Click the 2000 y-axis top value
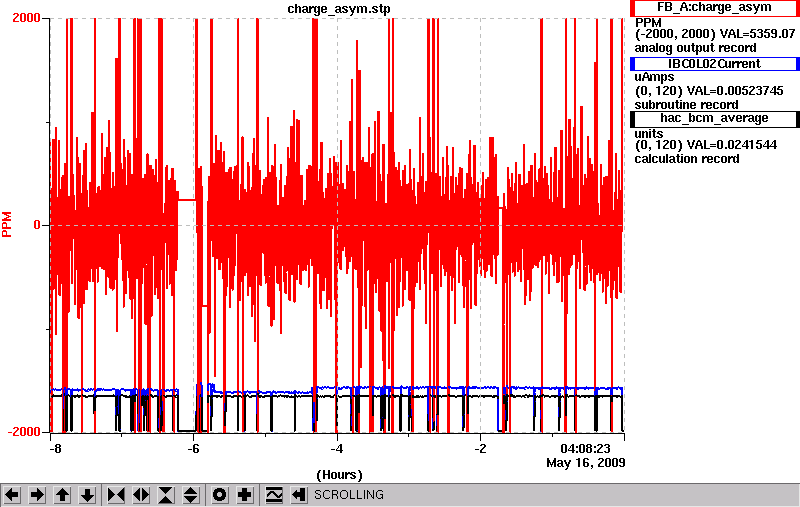 26,18
